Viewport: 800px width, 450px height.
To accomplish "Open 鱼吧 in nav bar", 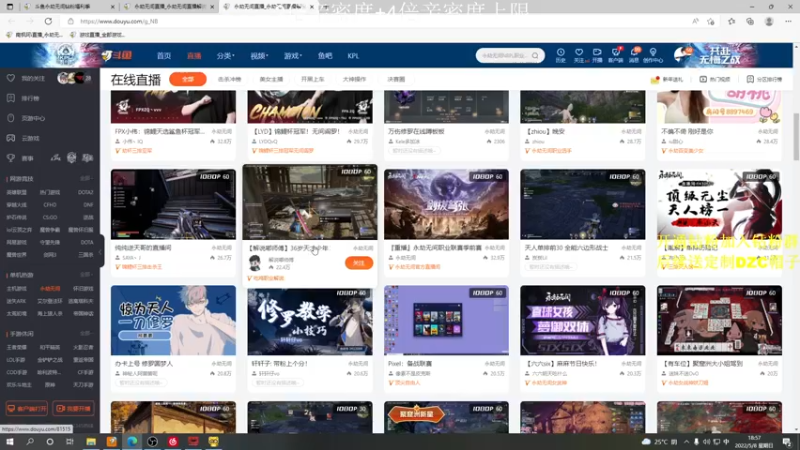I will point(325,56).
